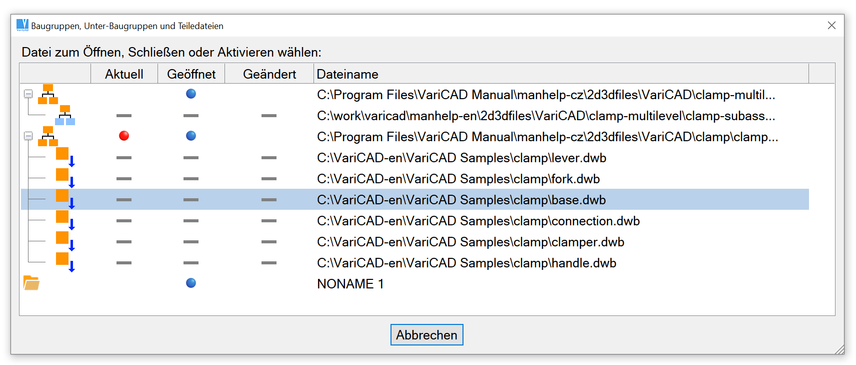
Task: Click the blue Geöffnet dot in first row
Action: click(x=191, y=94)
